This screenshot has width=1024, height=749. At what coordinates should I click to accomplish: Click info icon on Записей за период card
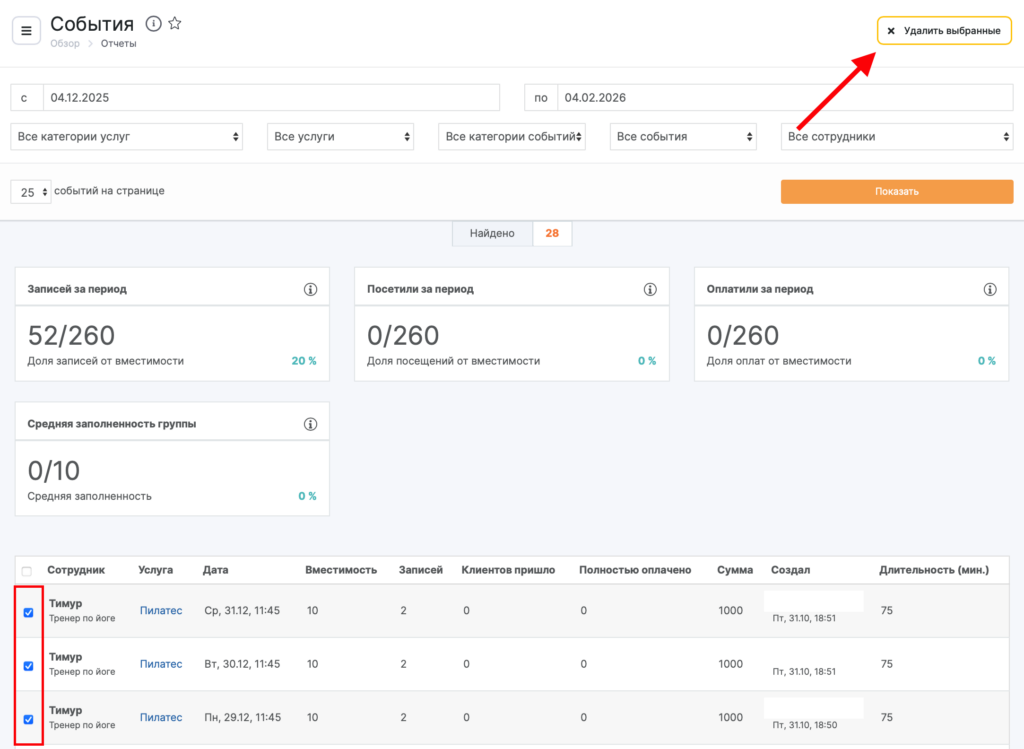pos(310,289)
